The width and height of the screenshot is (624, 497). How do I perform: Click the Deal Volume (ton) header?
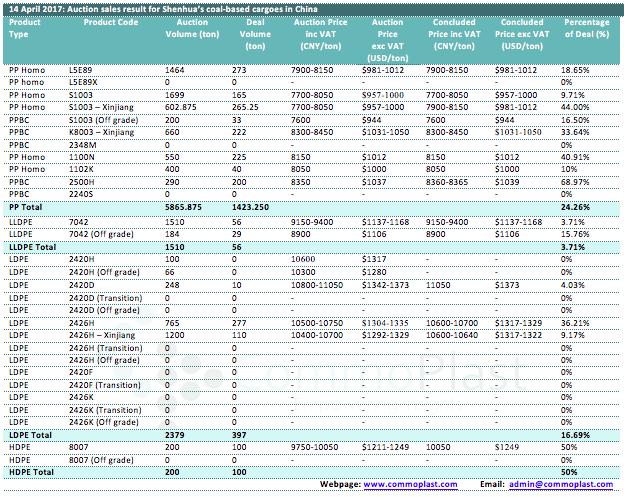pyautogui.click(x=254, y=27)
